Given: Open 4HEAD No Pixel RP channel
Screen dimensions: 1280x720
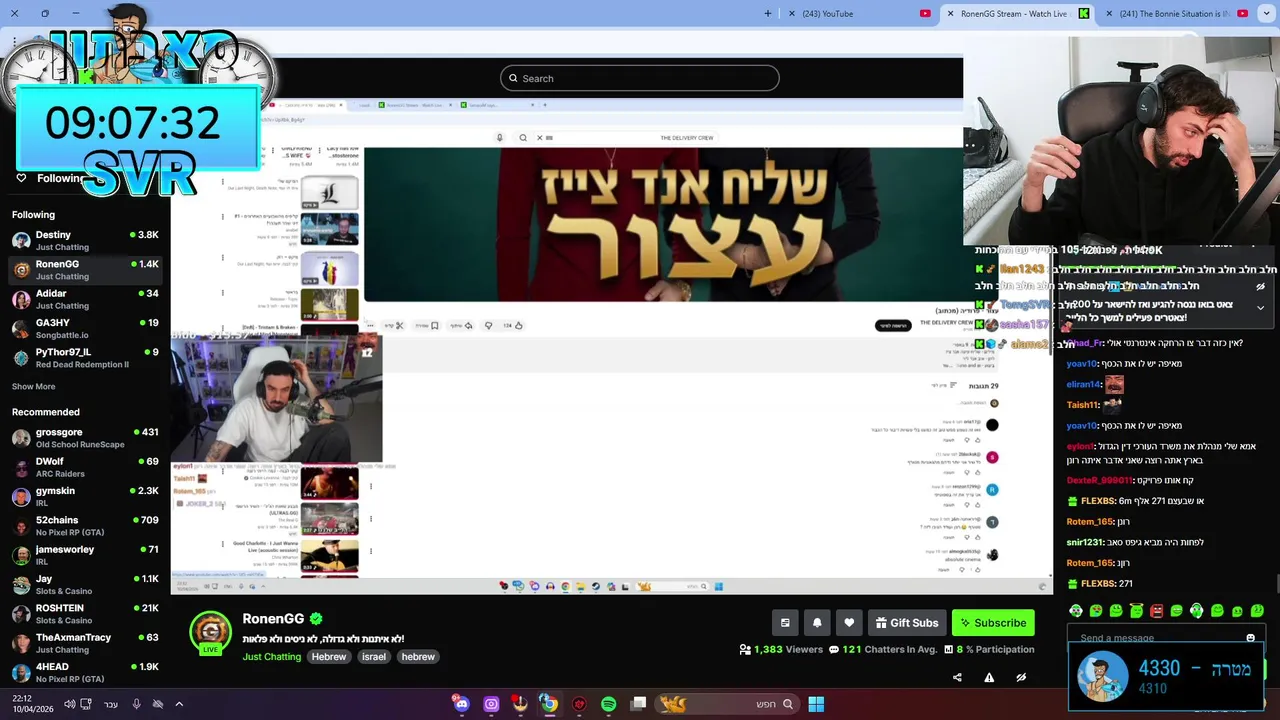Looking at the screenshot, I should [85, 672].
